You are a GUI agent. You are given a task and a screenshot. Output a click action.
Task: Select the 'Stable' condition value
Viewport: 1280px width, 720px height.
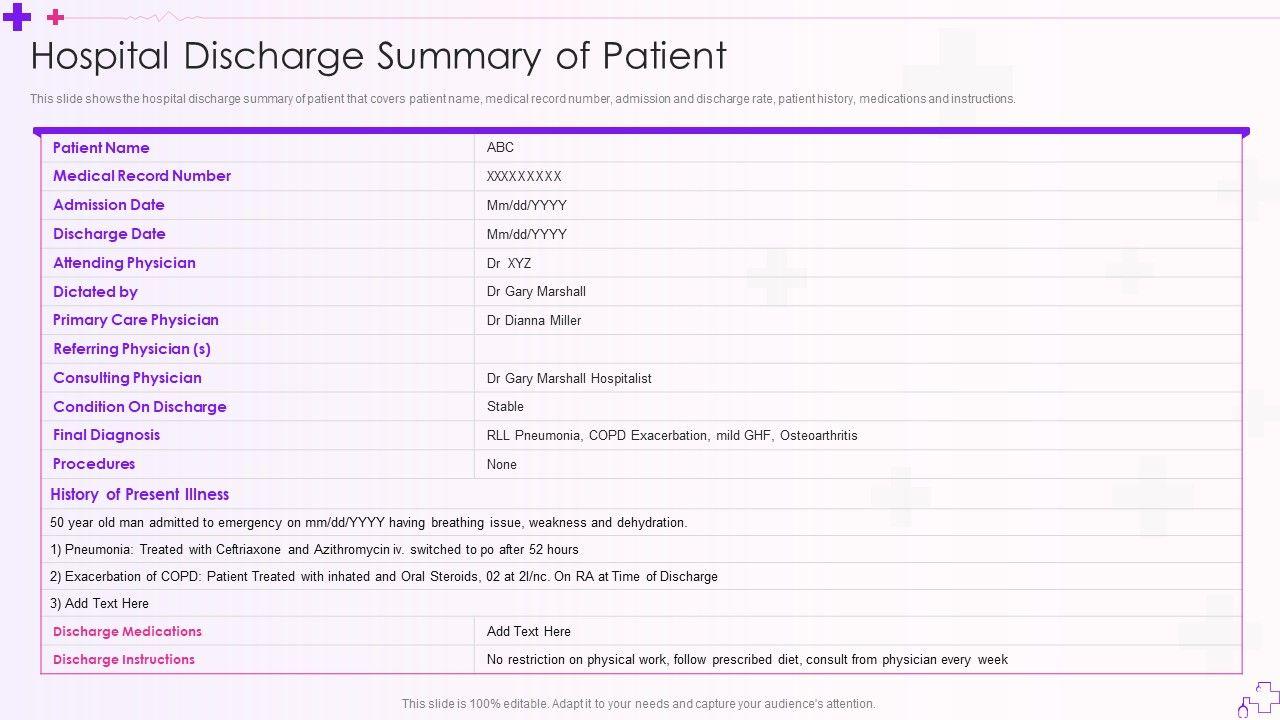point(505,407)
